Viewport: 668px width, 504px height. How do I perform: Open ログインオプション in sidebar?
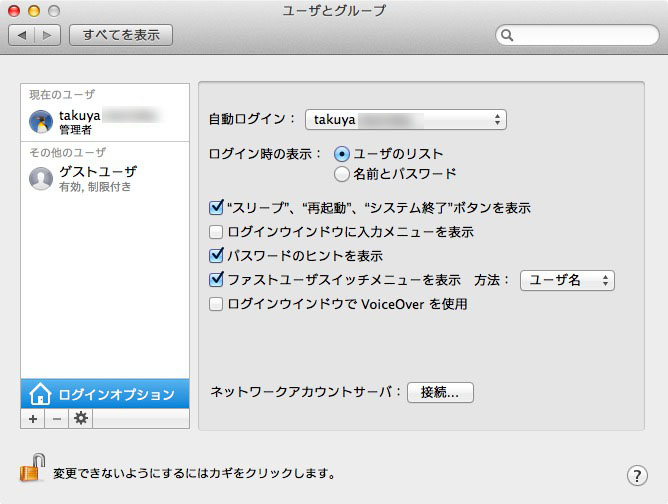(x=105, y=394)
